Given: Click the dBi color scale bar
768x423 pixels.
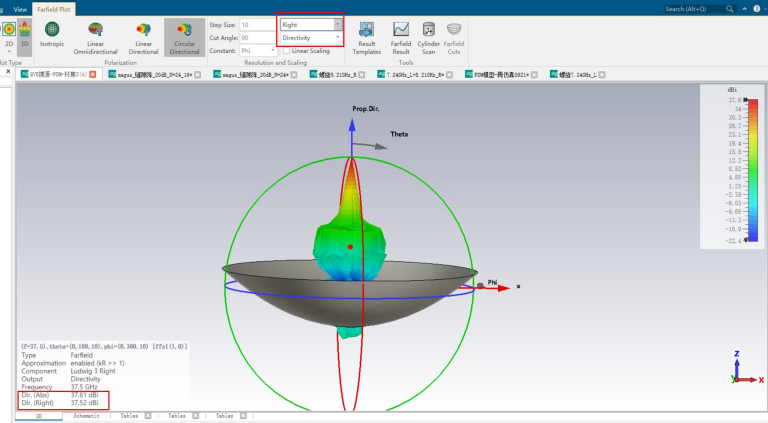Looking at the screenshot, I should click(753, 170).
